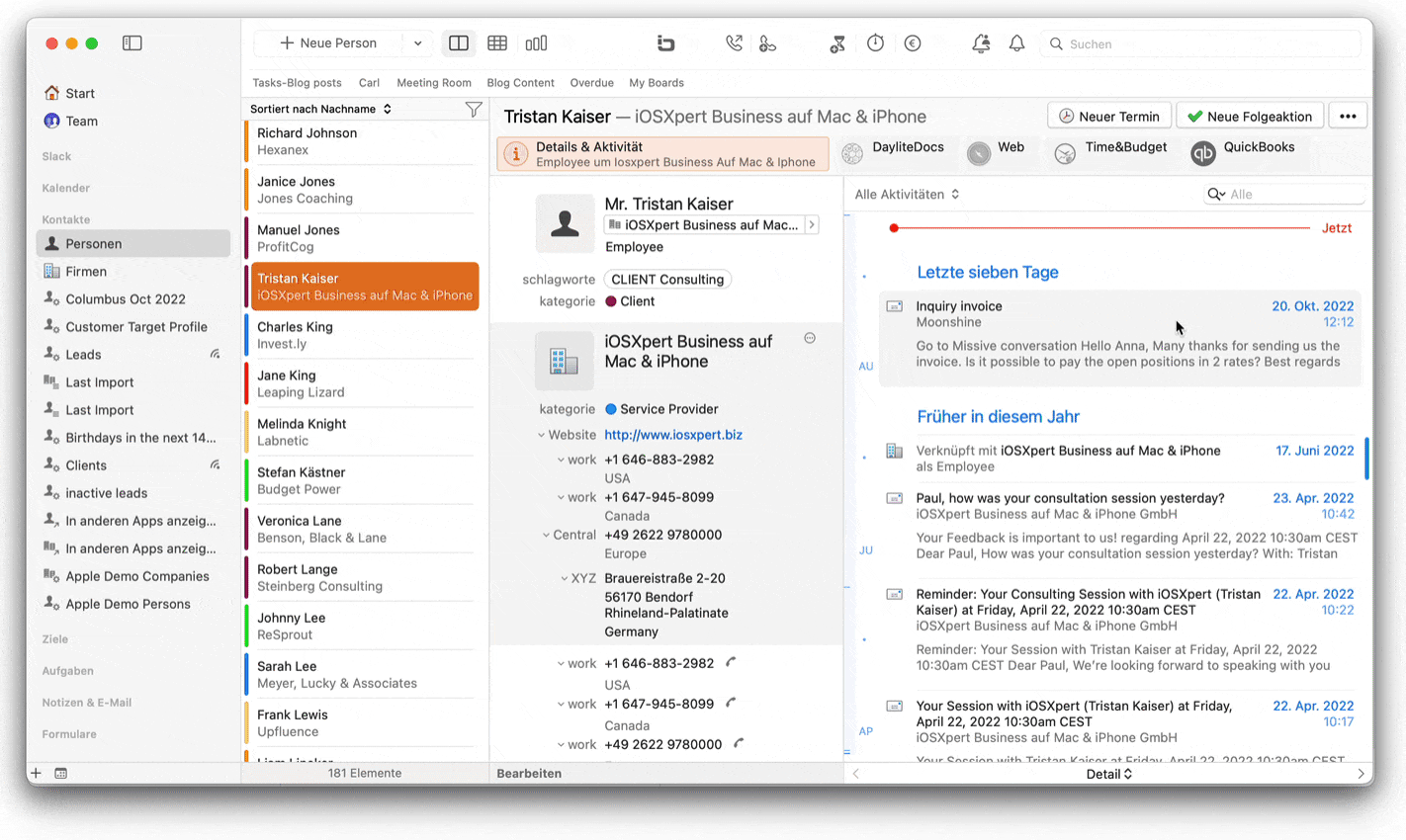
Task: Click the circled options icon beside company name
Action: (810, 338)
